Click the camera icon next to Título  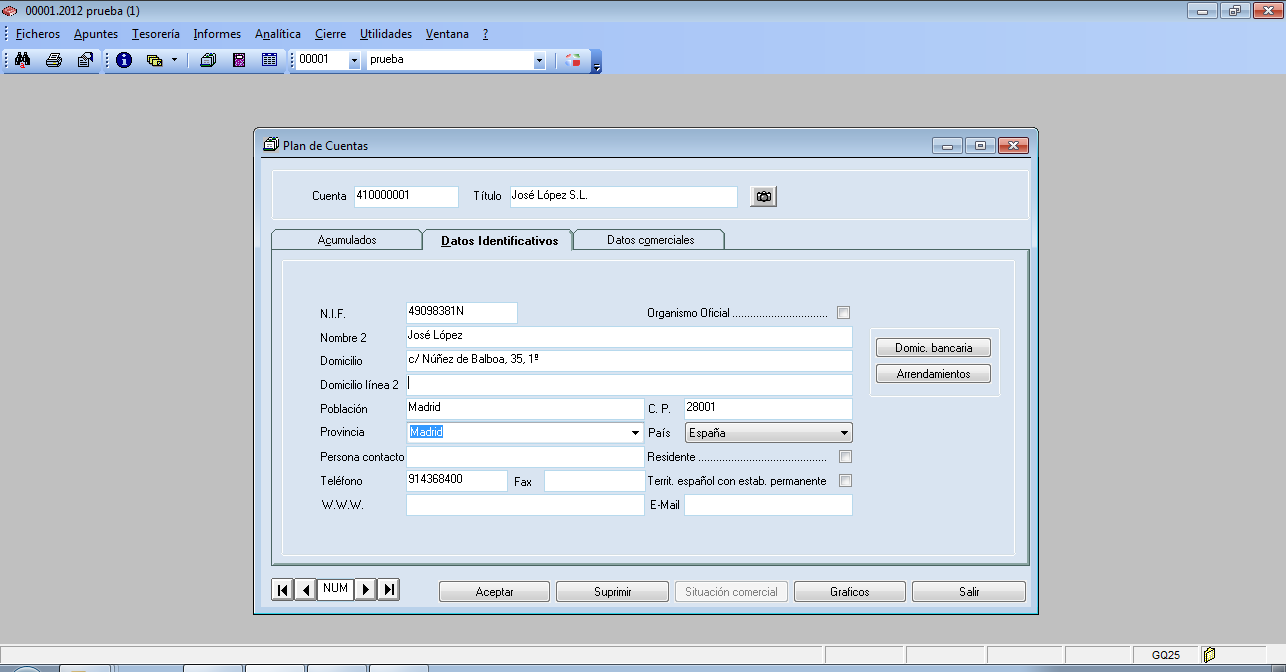(x=764, y=197)
